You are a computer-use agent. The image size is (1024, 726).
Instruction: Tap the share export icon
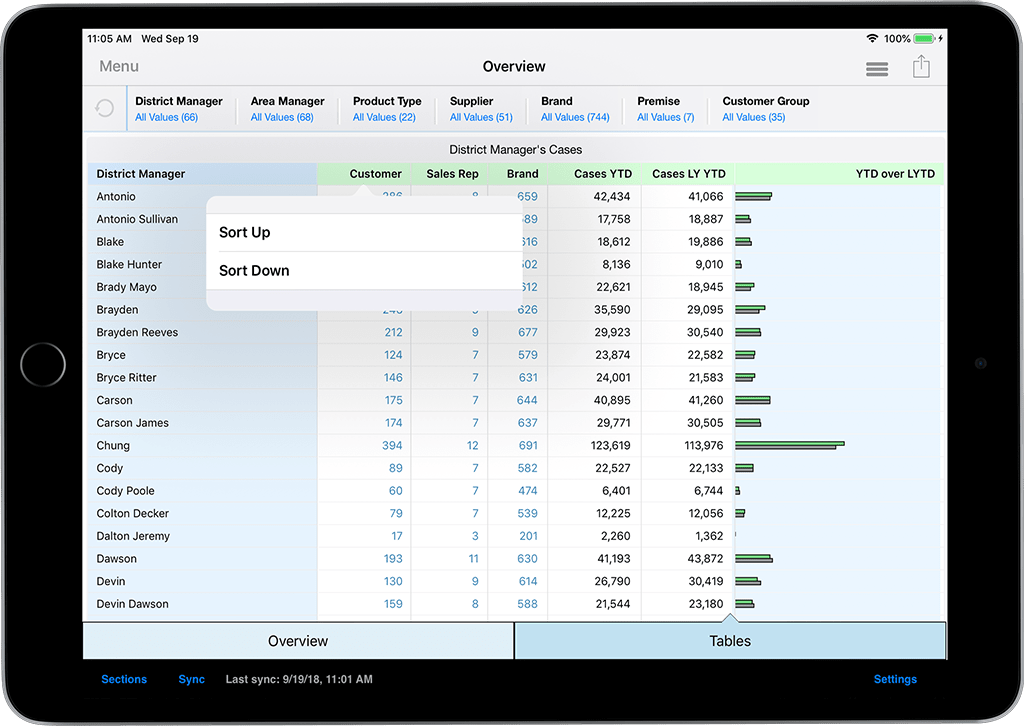tap(921, 67)
